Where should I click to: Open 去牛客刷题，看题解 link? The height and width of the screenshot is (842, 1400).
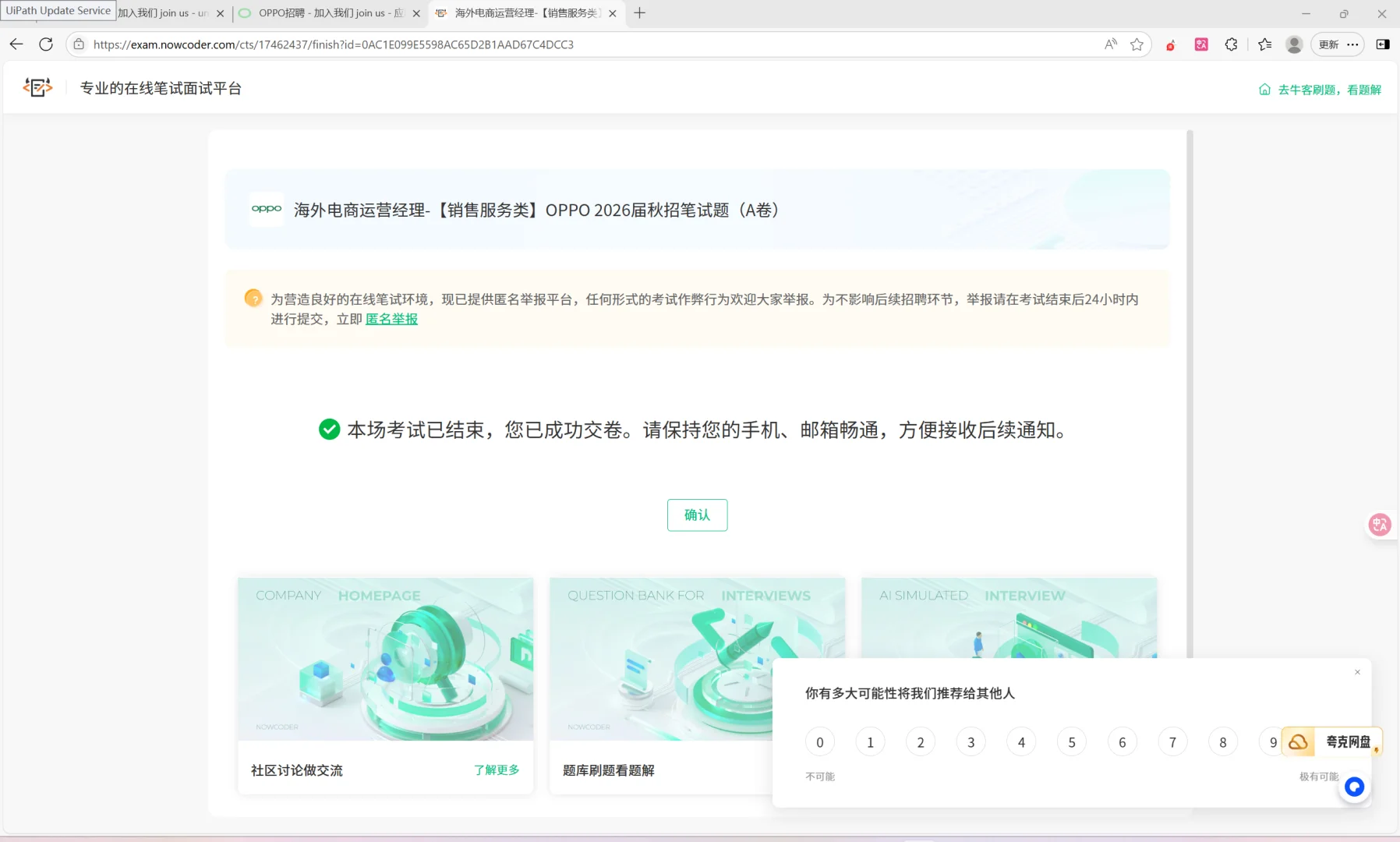click(x=1320, y=90)
